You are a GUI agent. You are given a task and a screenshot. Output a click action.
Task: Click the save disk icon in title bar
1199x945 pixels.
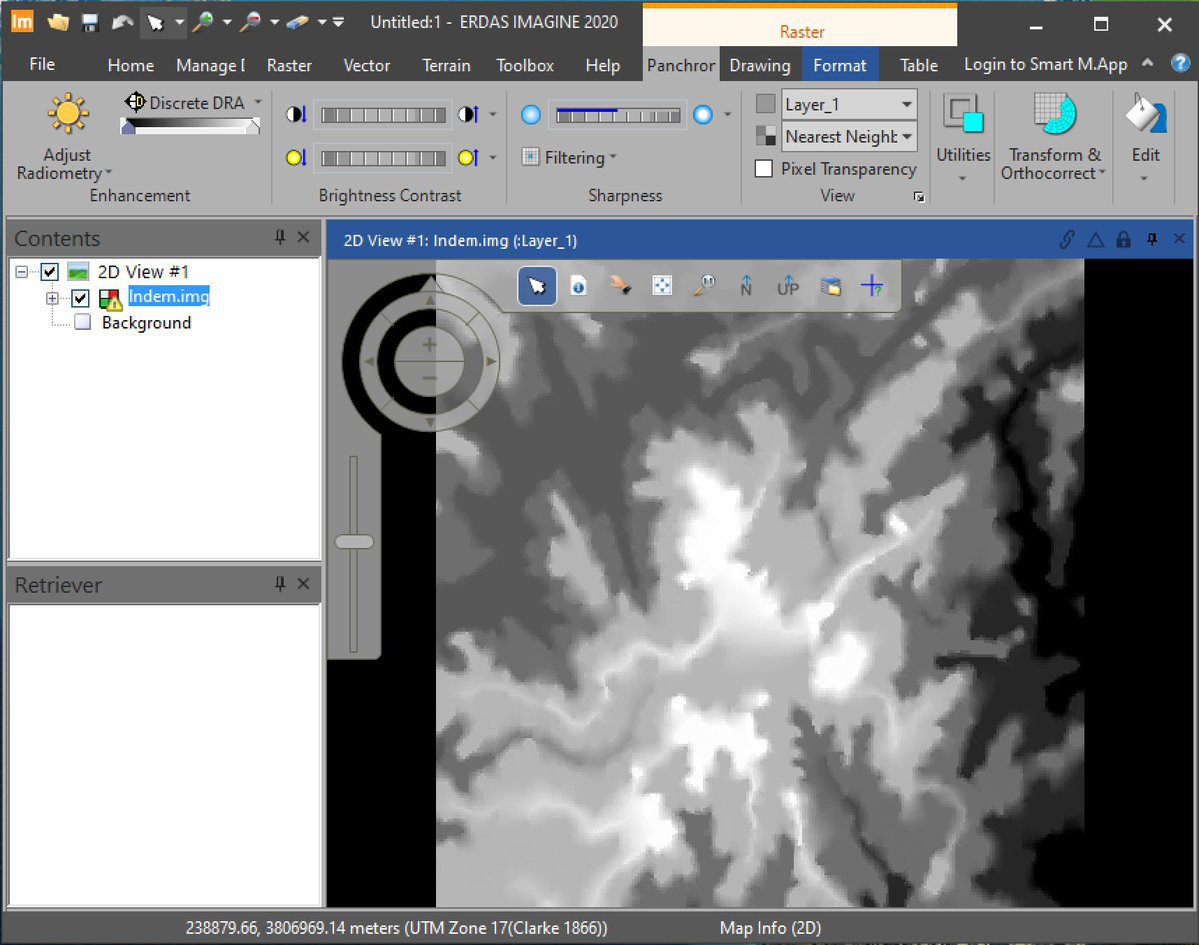(x=90, y=22)
